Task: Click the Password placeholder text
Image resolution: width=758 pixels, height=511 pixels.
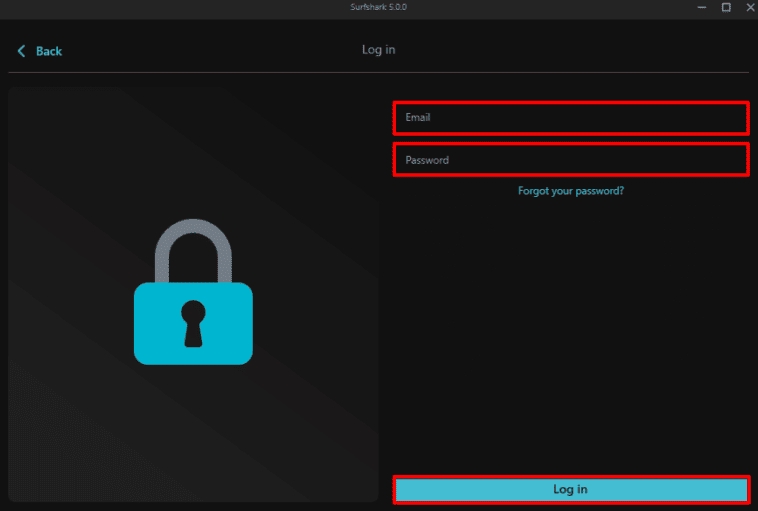Action: point(427,160)
